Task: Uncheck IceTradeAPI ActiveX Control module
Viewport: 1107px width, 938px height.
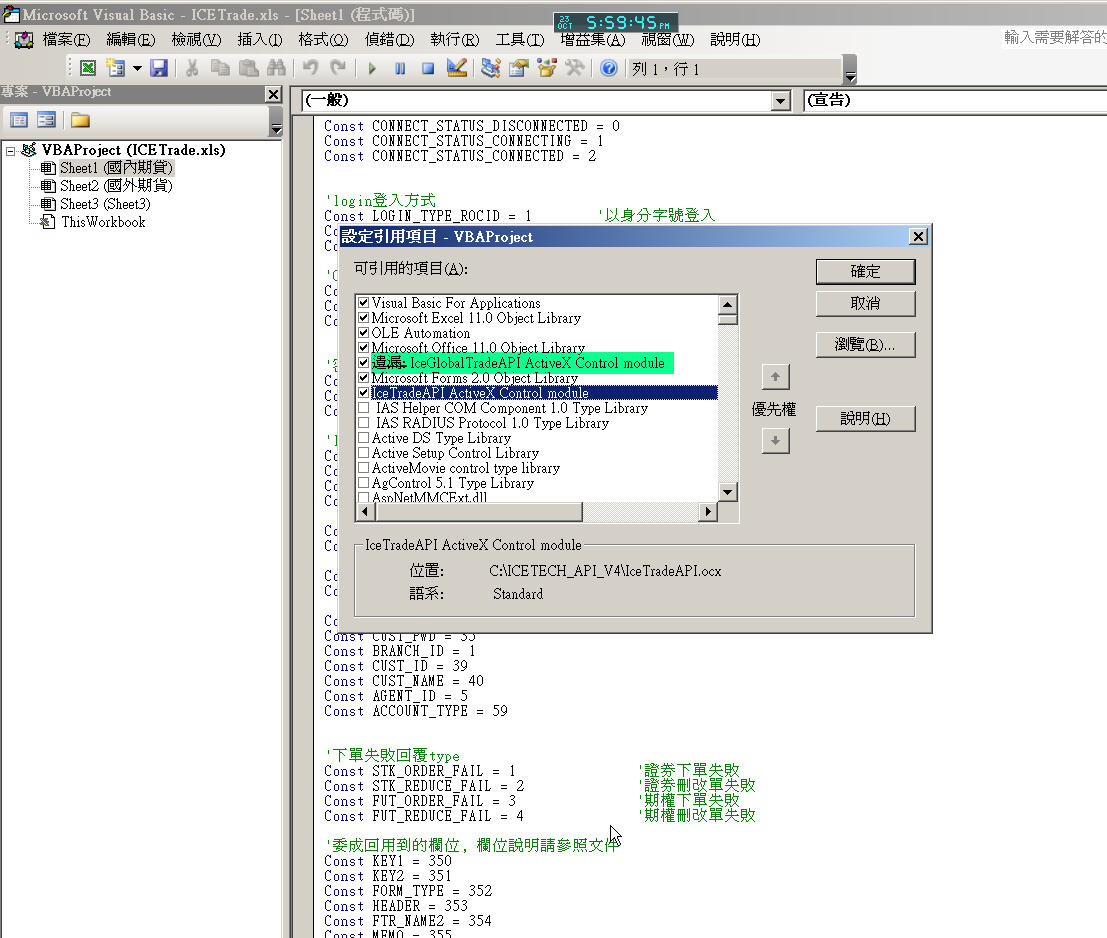Action: (x=364, y=392)
